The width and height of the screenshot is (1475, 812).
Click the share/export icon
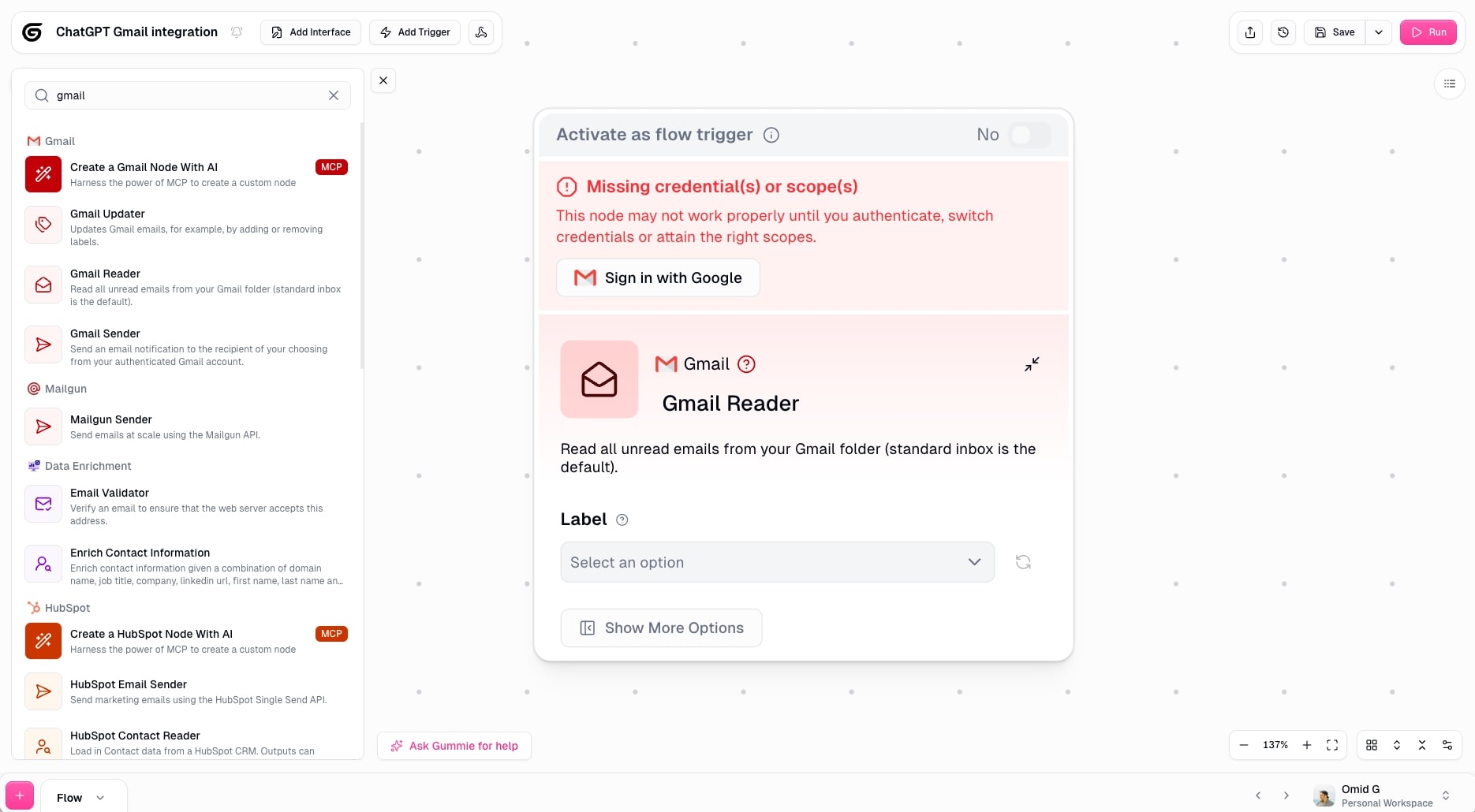1250,32
